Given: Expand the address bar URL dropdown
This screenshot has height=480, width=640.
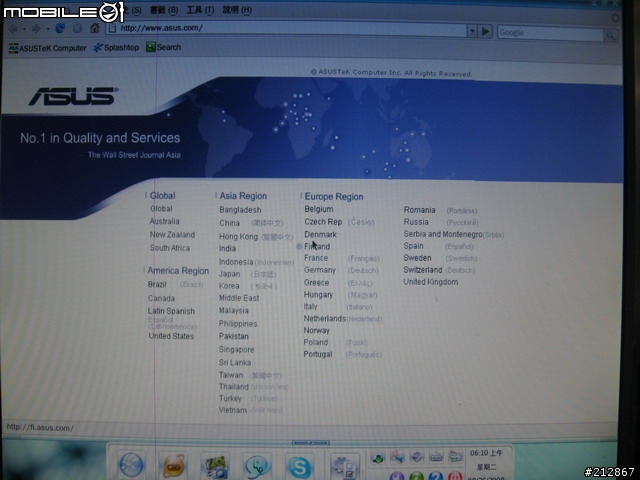Looking at the screenshot, I should pyautogui.click(x=472, y=31).
